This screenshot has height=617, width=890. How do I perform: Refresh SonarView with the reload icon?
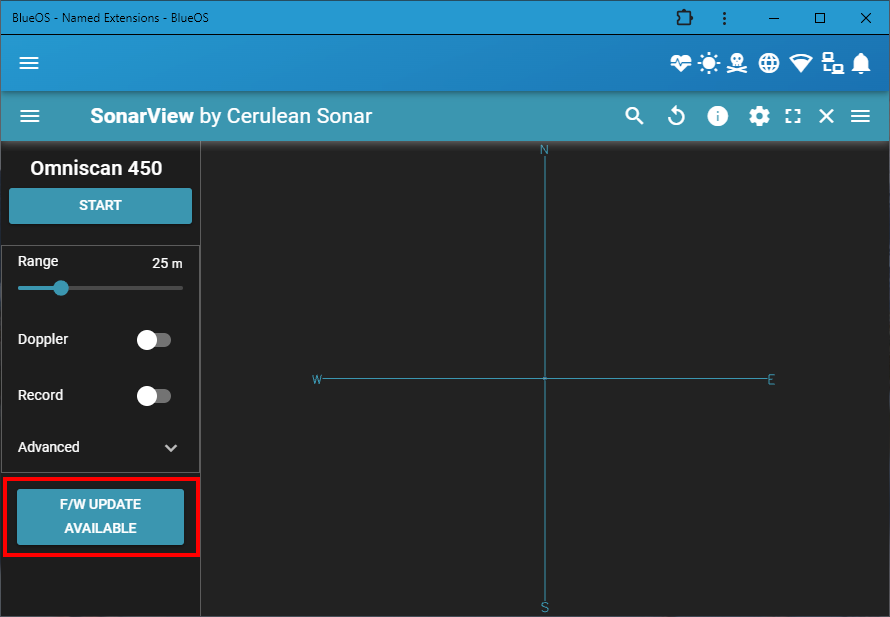coord(676,116)
